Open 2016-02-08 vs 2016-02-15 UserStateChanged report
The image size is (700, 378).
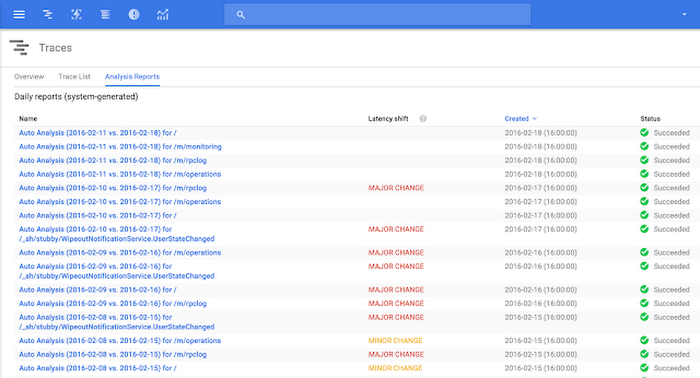tap(117, 322)
